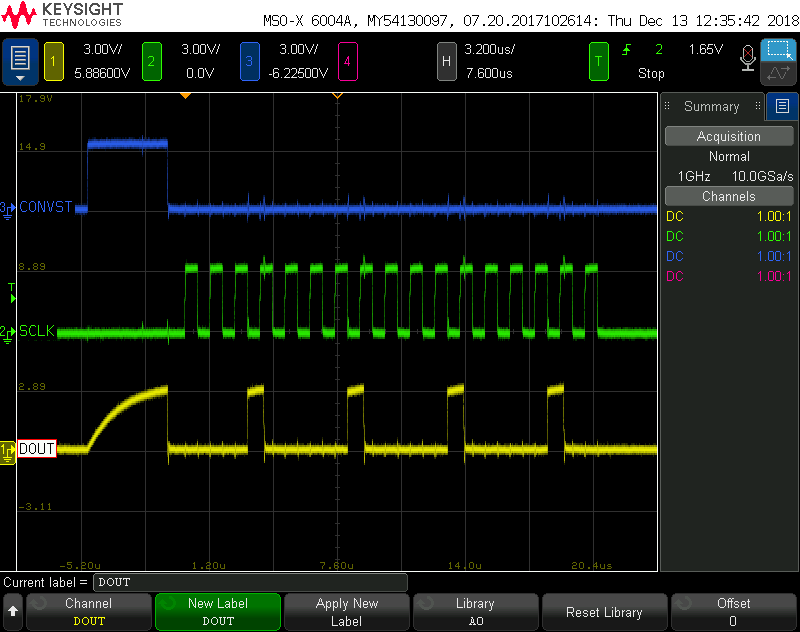Click the back up-arrow softkey
Screen dimensions: 800x632
point(13,612)
